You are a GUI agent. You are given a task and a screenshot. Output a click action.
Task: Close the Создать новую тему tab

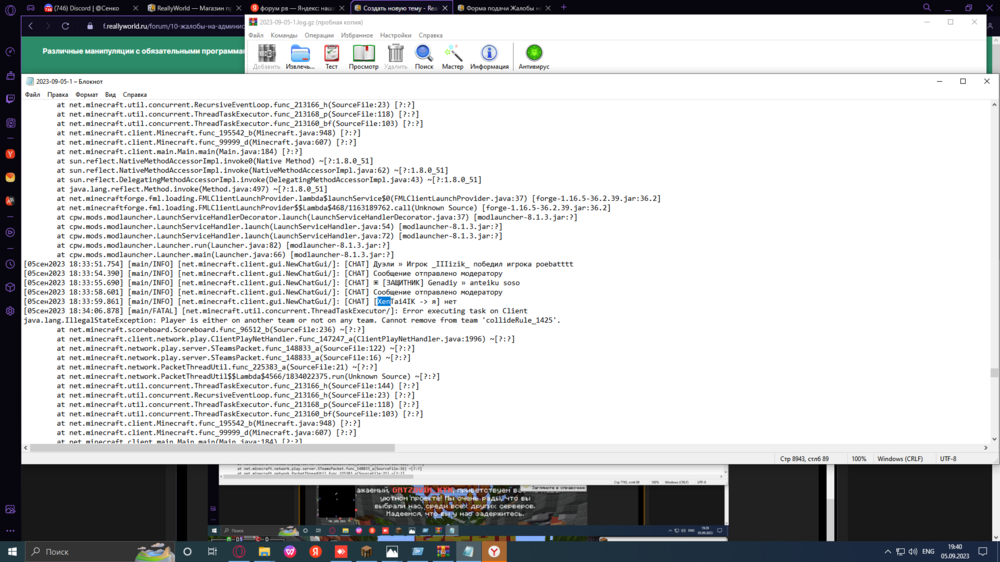tap(445, 8)
